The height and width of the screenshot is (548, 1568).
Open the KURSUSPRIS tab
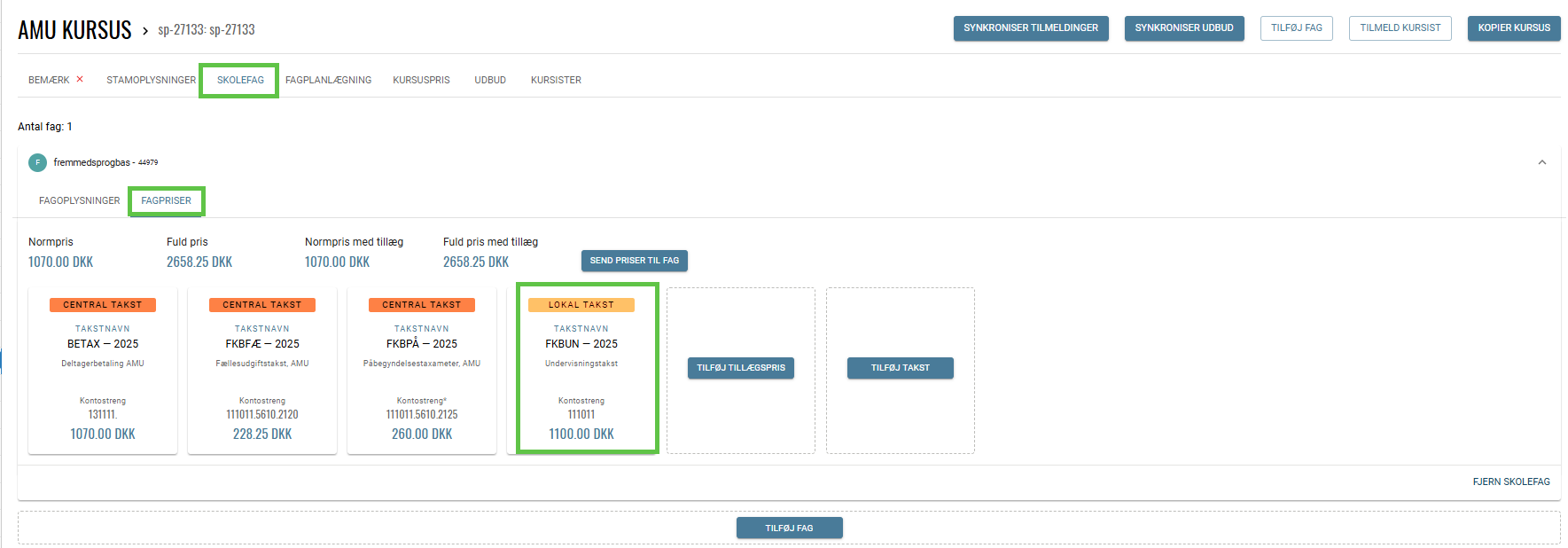[x=421, y=80]
